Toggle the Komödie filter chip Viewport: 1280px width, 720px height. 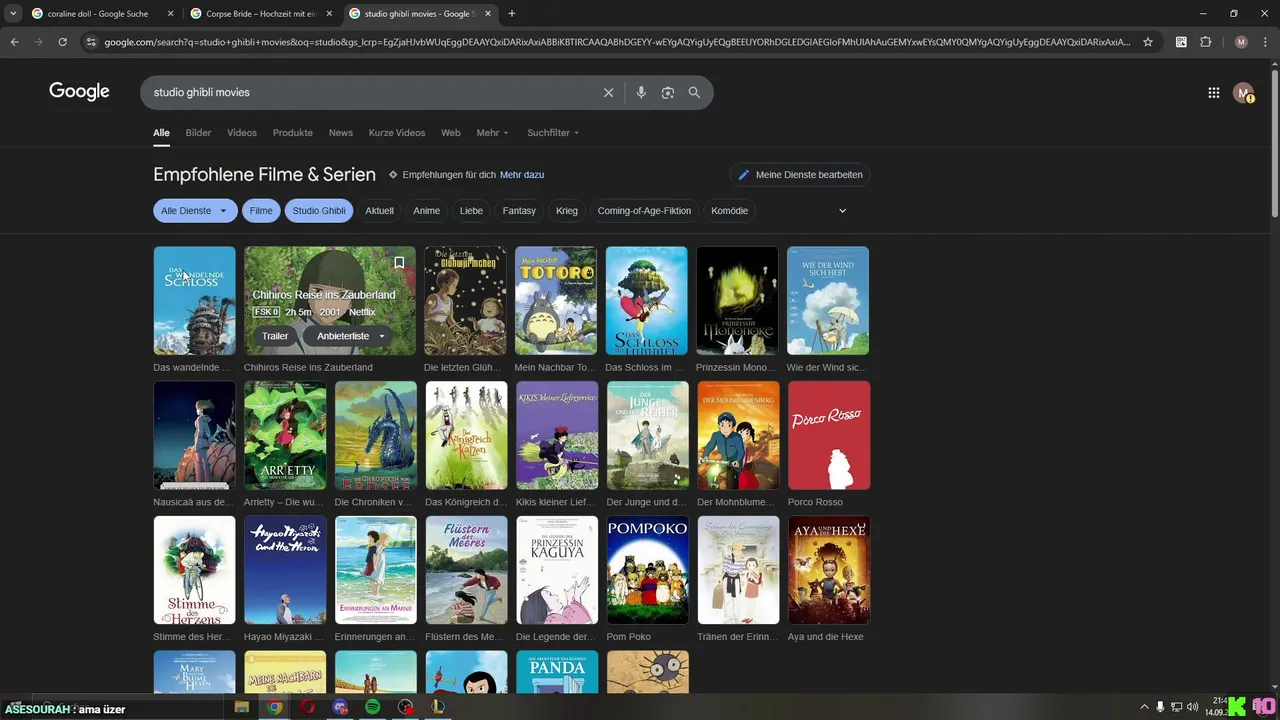click(x=729, y=211)
